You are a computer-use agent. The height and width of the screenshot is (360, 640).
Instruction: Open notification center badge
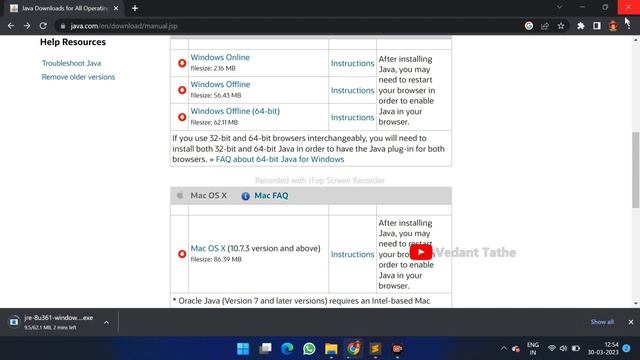(x=627, y=348)
